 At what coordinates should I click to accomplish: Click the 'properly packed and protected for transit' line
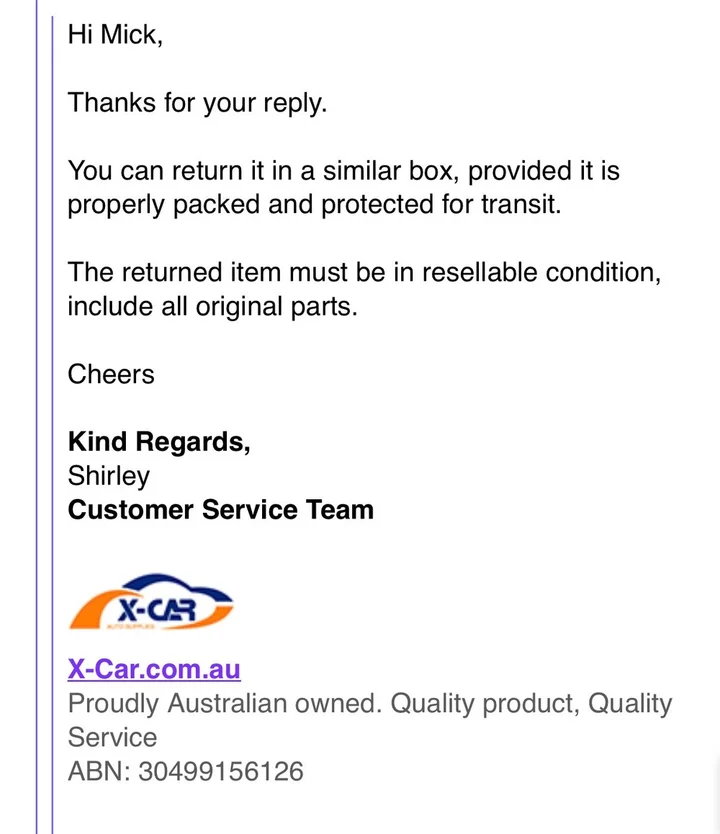(x=314, y=205)
